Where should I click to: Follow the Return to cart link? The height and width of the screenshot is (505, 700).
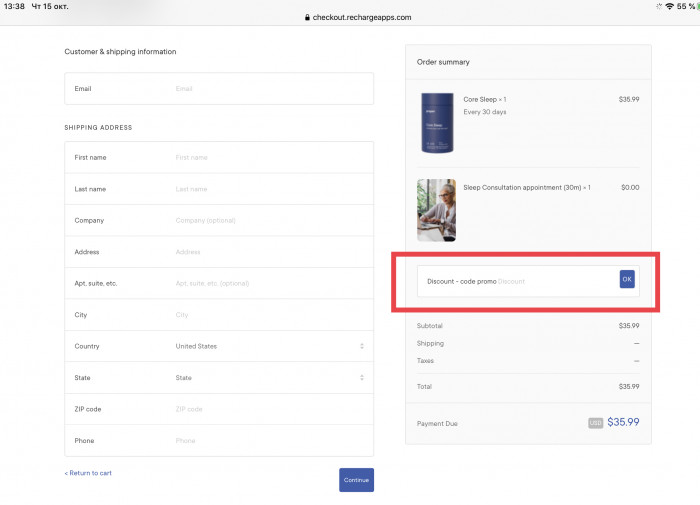(x=88, y=473)
